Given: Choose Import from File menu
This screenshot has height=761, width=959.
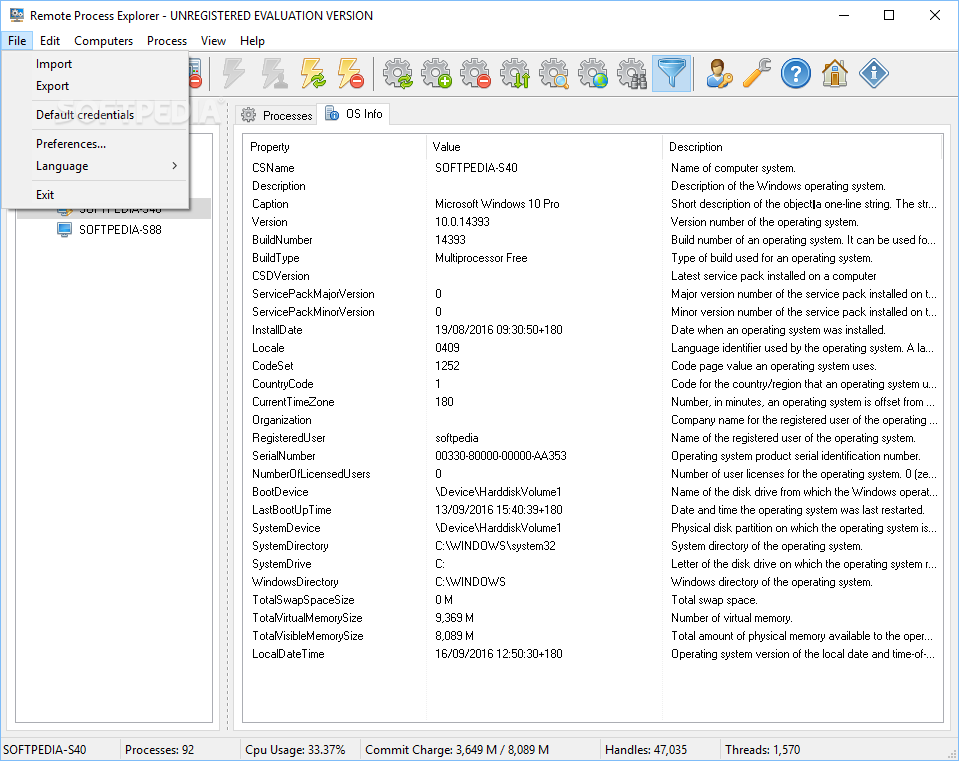Looking at the screenshot, I should (95, 64).
